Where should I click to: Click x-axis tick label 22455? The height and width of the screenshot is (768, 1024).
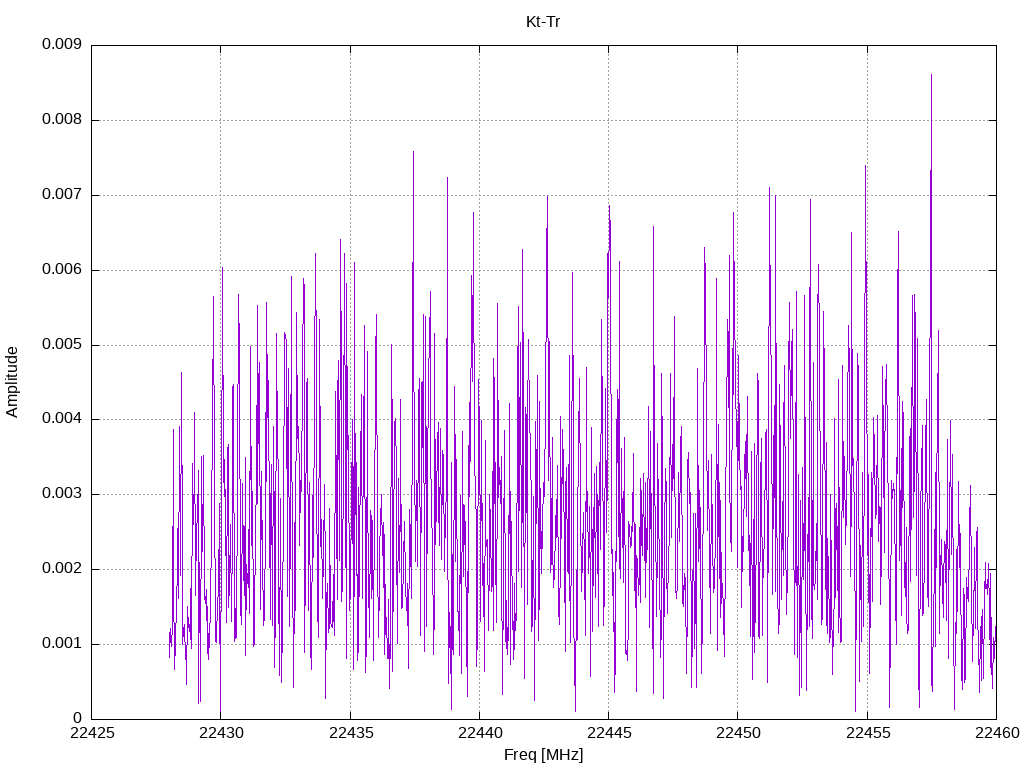(868, 733)
